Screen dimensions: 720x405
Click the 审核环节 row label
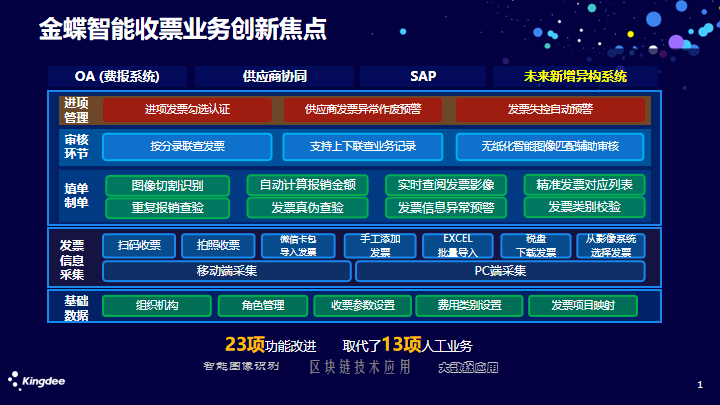click(x=76, y=146)
